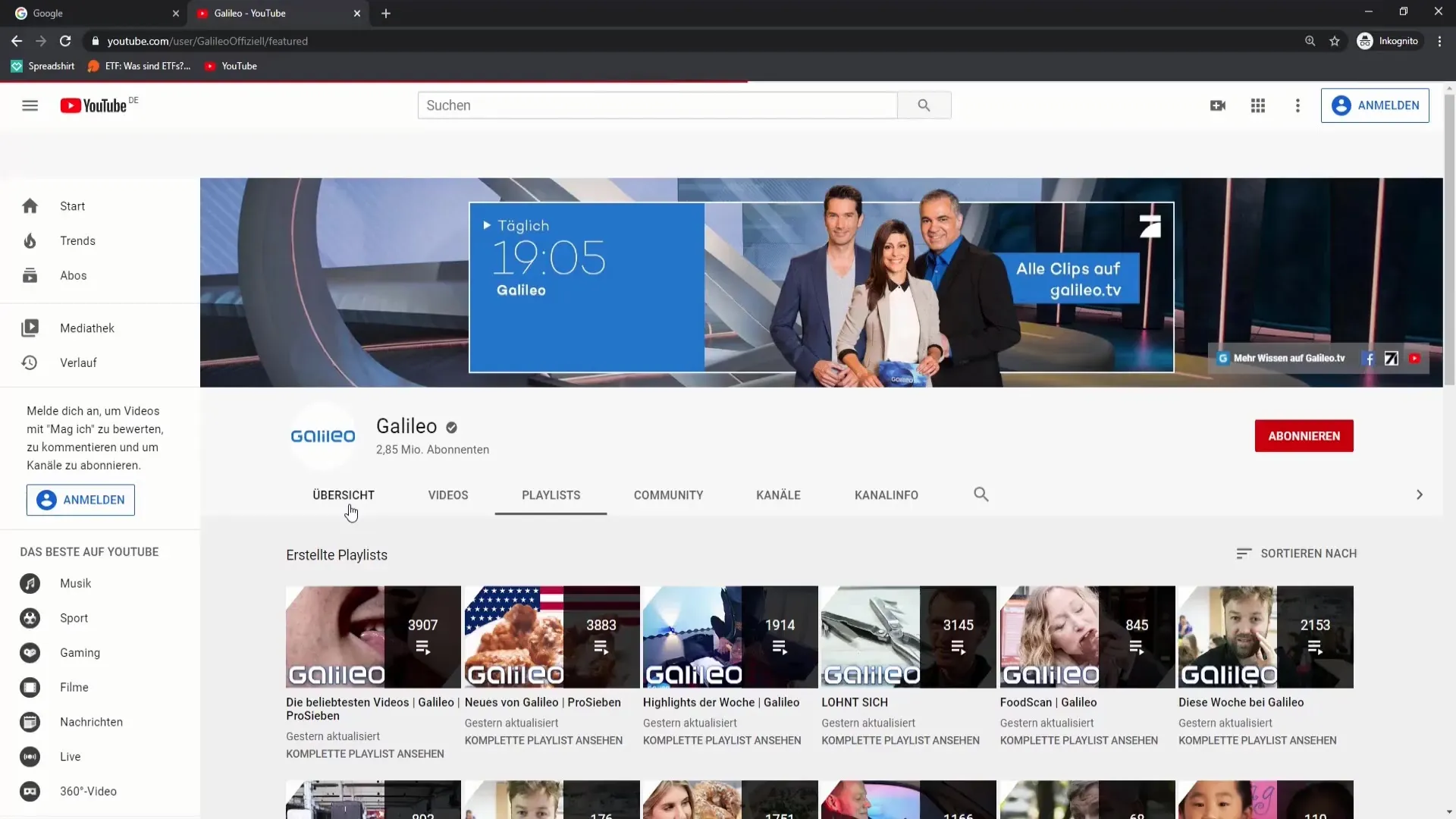Click the search magnifier button
This screenshot has height=819, width=1456.
[924, 105]
